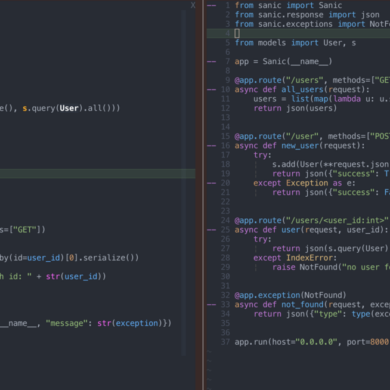390x390 pixels.
Task: Click 'app.run(host="0.0.0.0"' text
Action: pyautogui.click(x=286, y=342)
